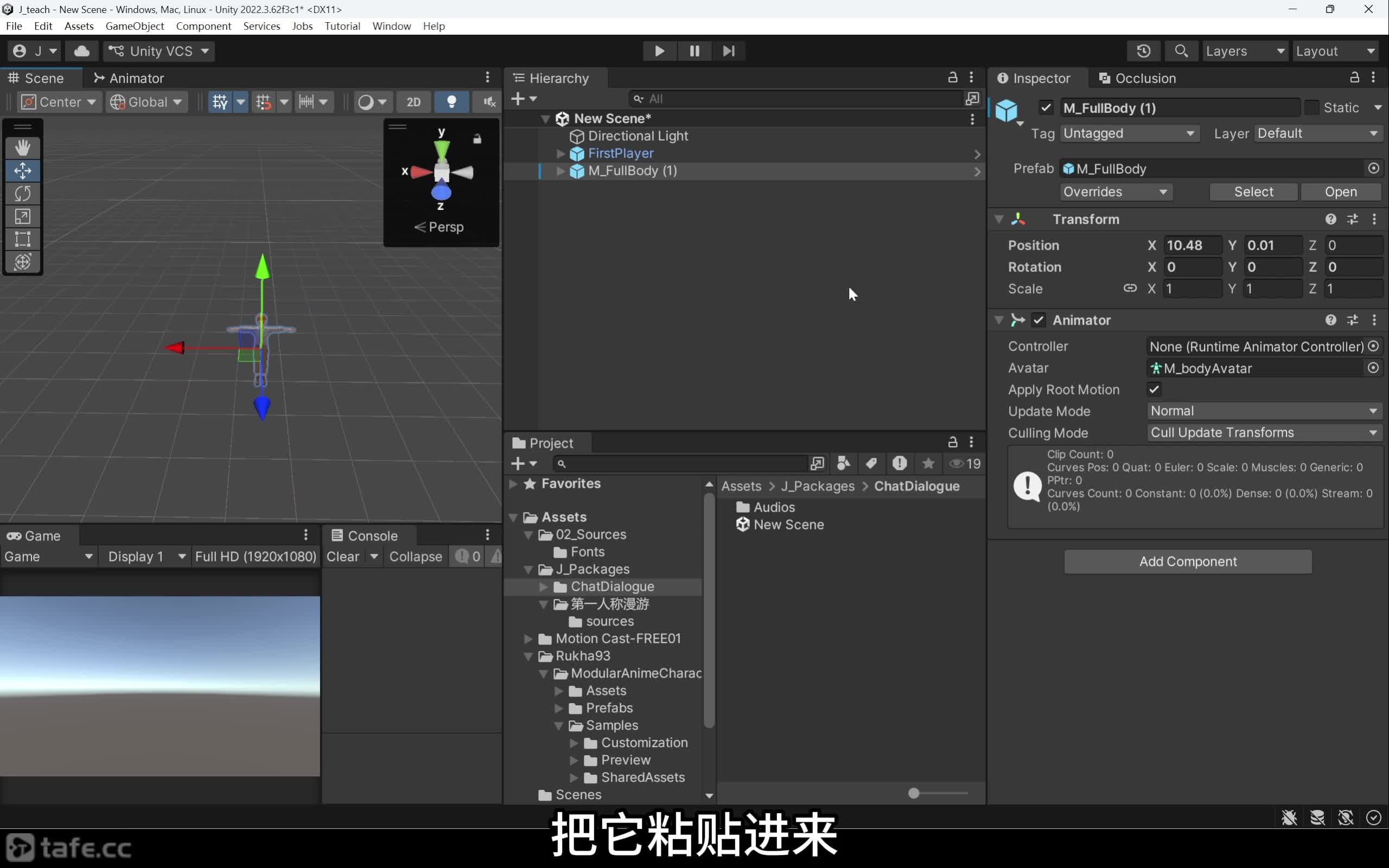
Task: Select the Scale tool
Action: click(23, 216)
